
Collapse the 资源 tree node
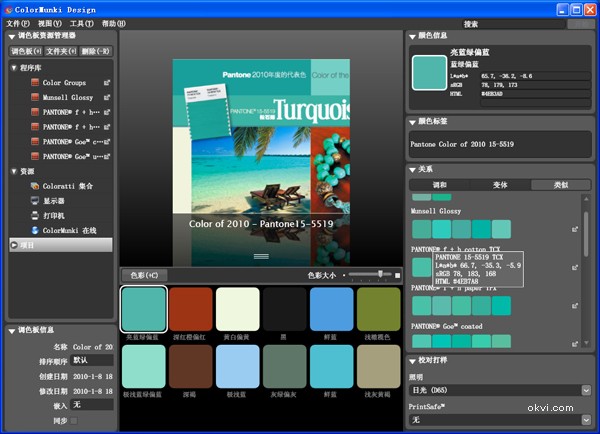point(14,171)
